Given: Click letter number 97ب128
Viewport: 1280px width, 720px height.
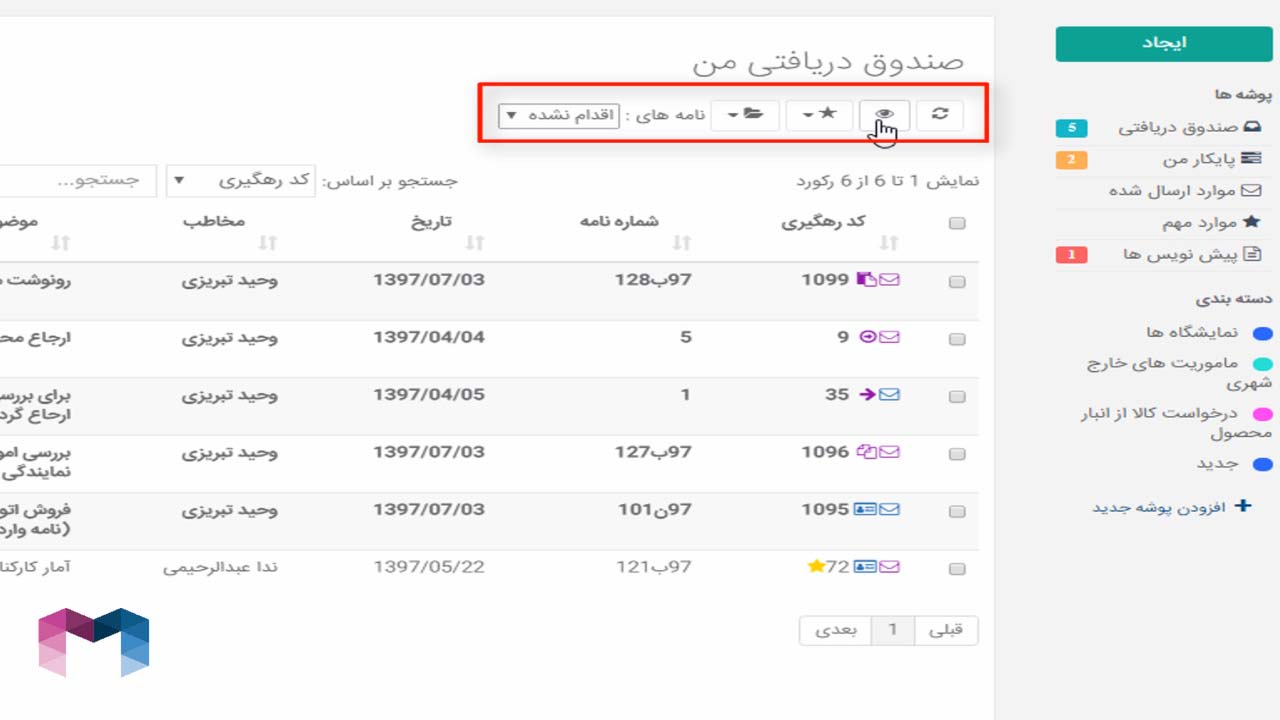Looking at the screenshot, I should coord(653,280).
